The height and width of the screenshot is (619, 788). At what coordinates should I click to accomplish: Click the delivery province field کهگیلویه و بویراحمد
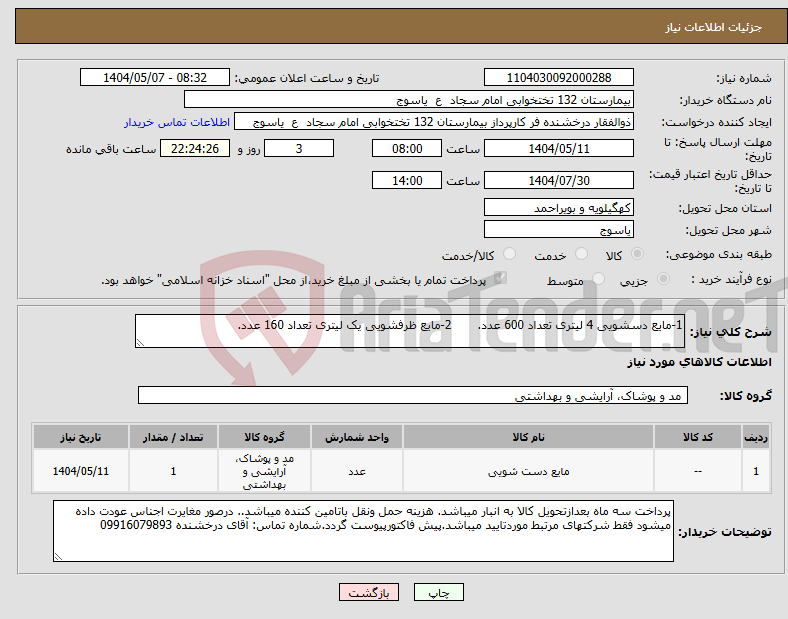point(558,207)
